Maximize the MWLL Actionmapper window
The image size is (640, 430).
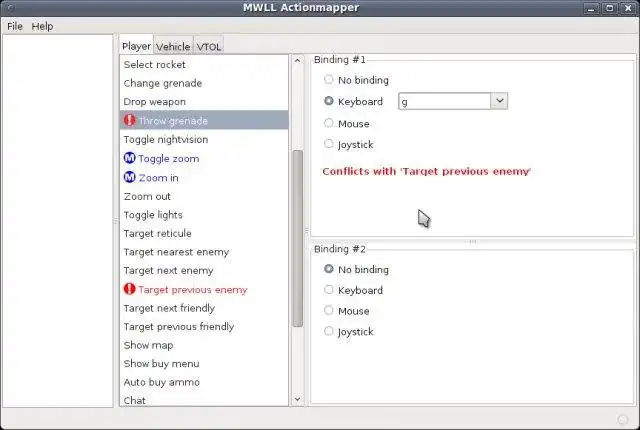(x=610, y=8)
